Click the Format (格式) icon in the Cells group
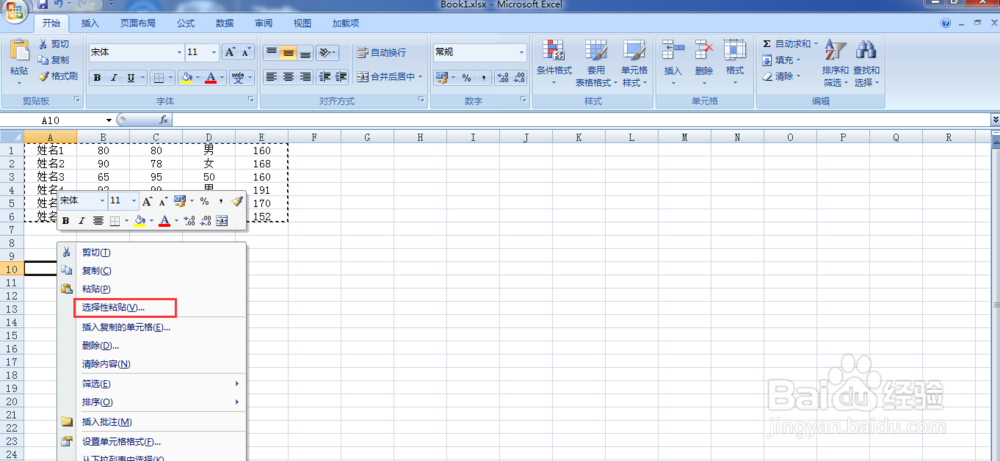 point(735,50)
